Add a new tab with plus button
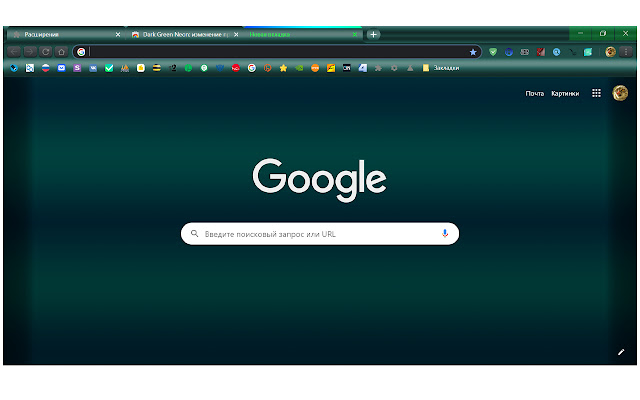This screenshot has height=400, width=640. pyautogui.click(x=373, y=34)
